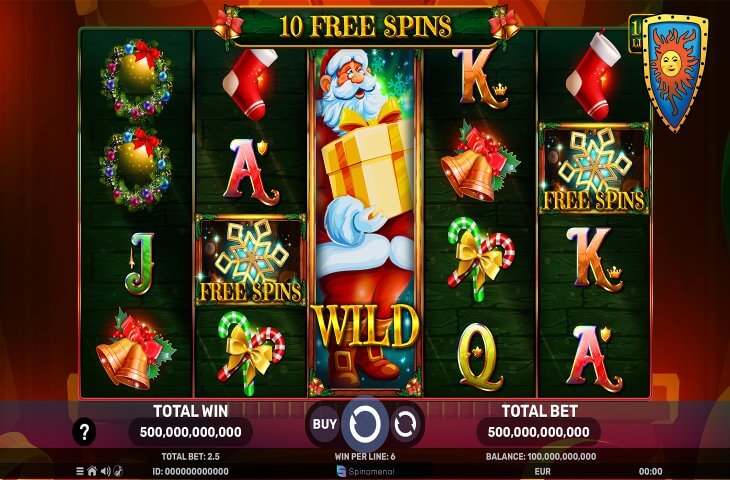Select the FREE SPINS symbol on second reel

250,261
